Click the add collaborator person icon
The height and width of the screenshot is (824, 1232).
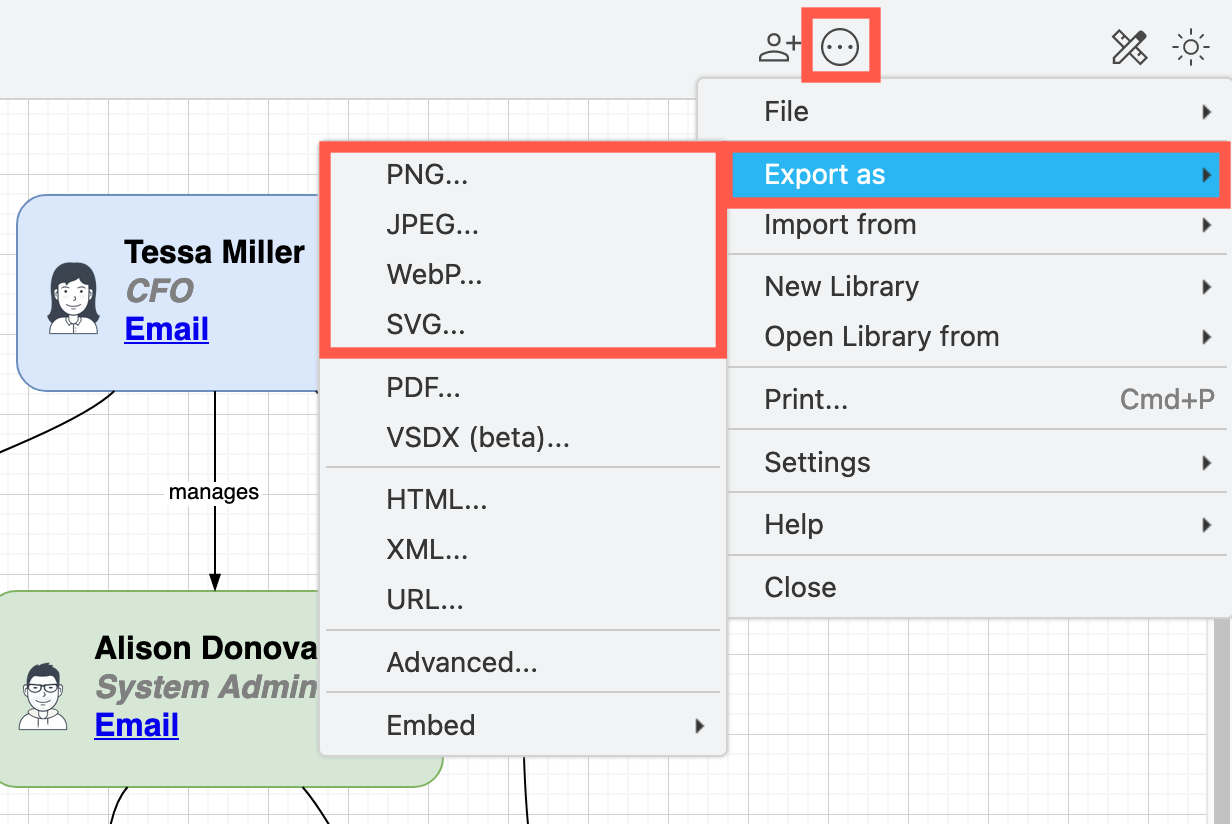778,44
